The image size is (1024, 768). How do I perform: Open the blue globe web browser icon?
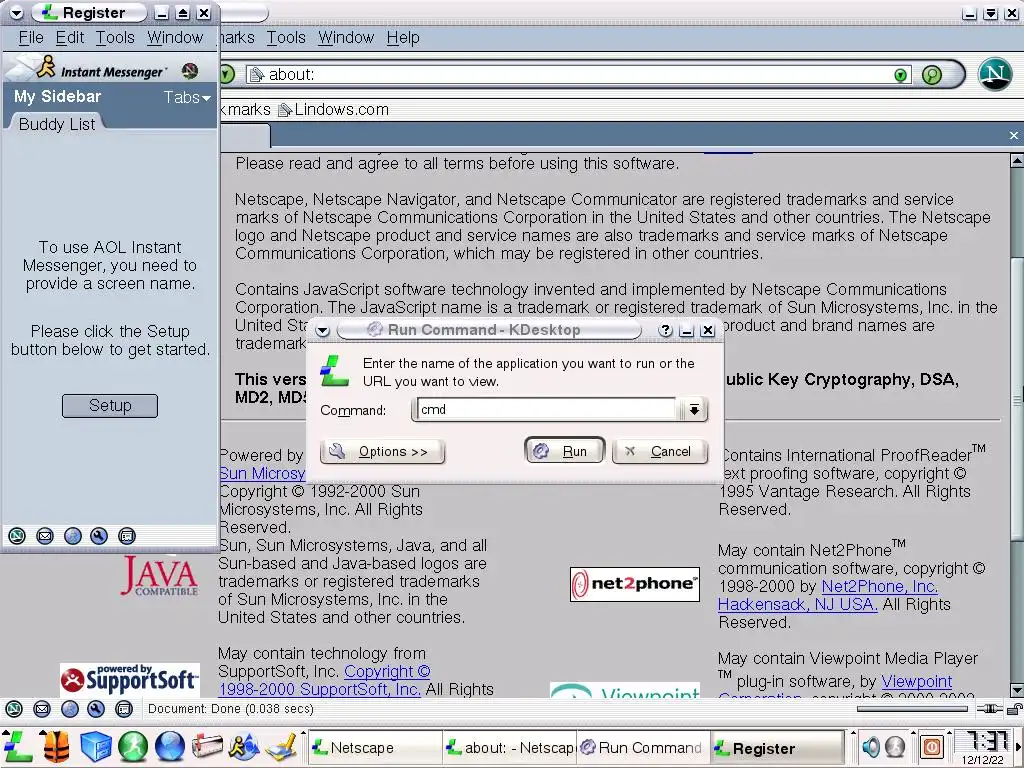pos(170,747)
